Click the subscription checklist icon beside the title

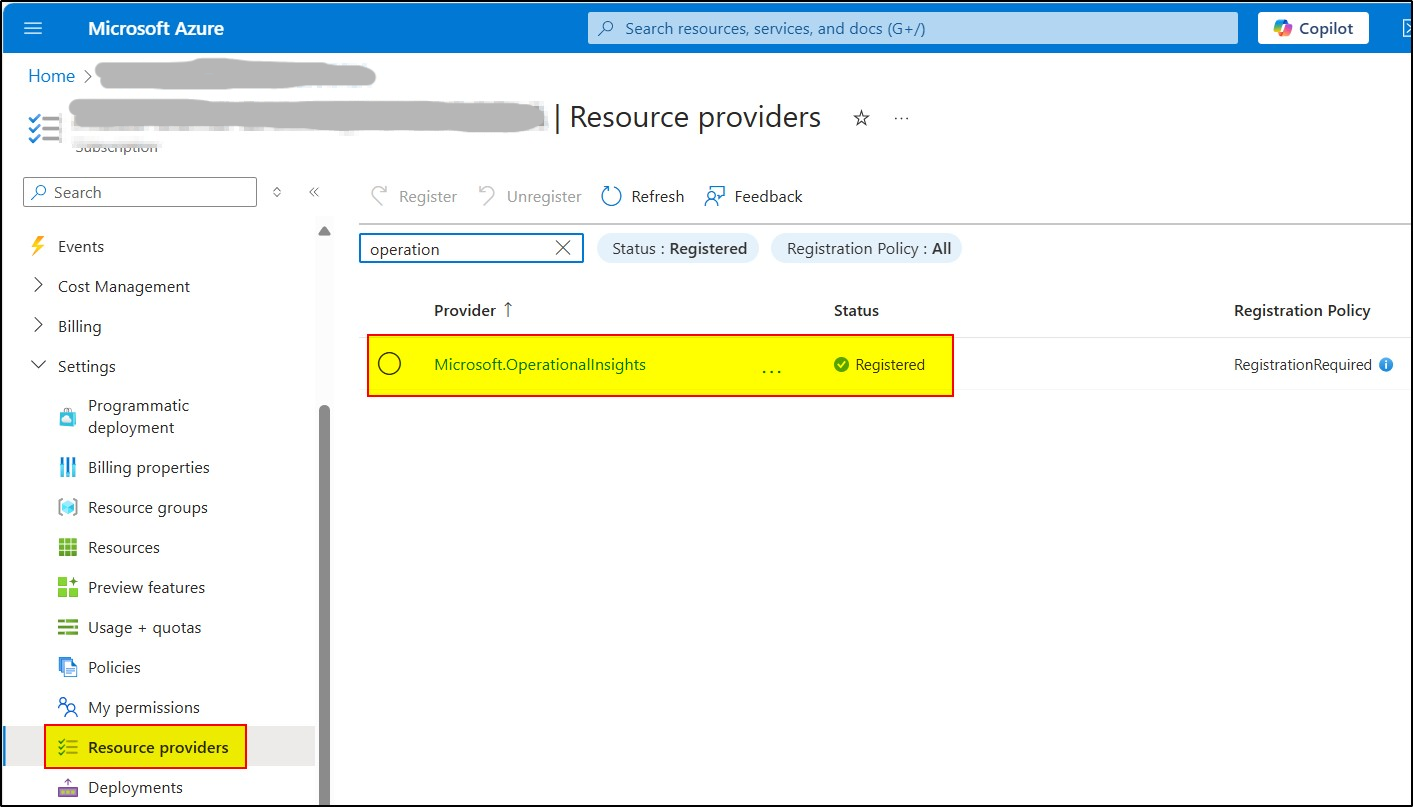(x=44, y=128)
